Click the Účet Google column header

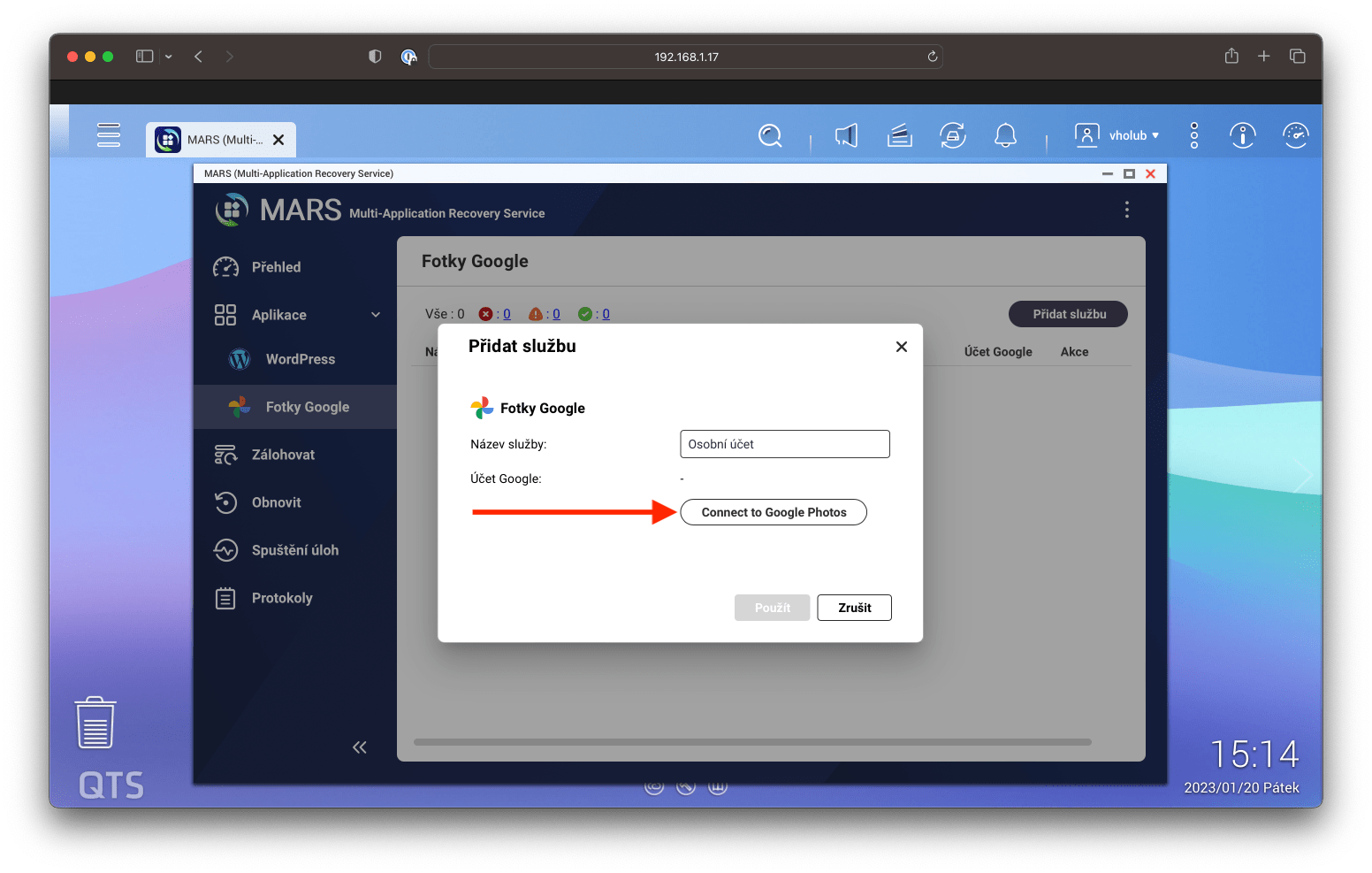[998, 352]
